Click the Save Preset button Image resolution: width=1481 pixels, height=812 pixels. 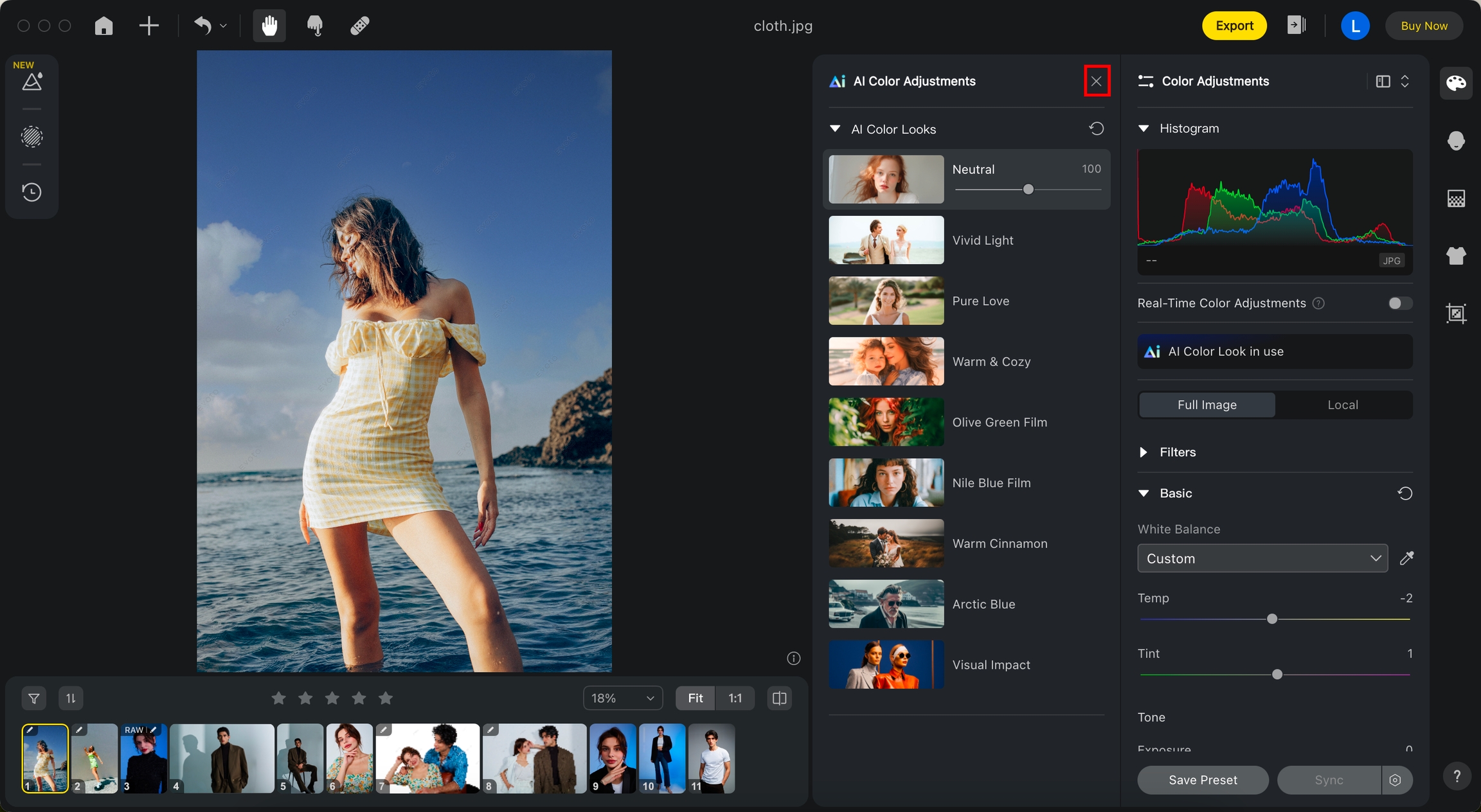(1203, 780)
